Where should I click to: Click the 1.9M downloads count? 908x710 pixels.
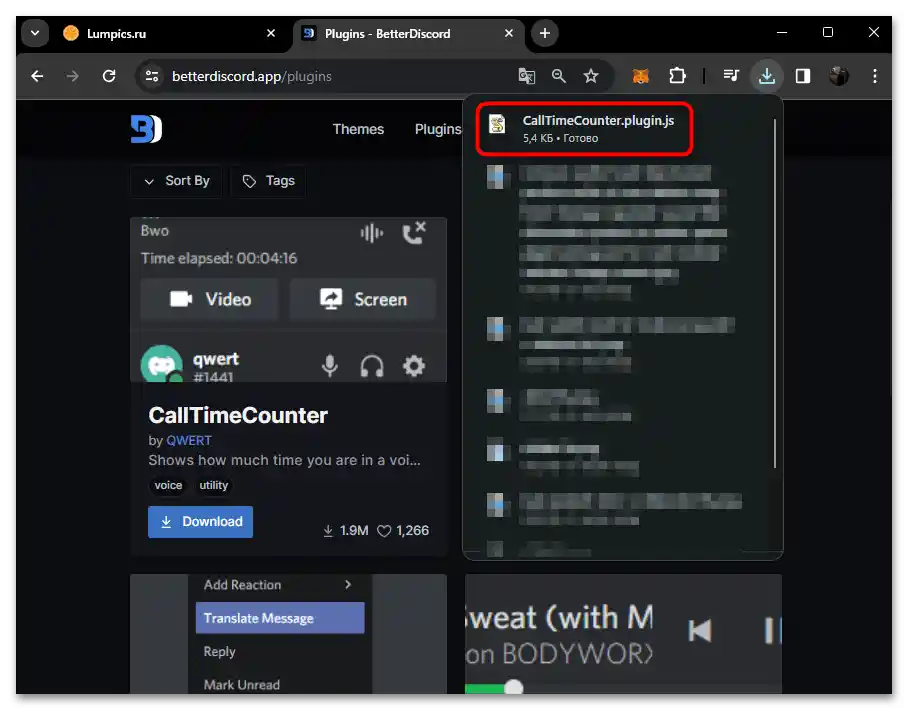click(346, 530)
